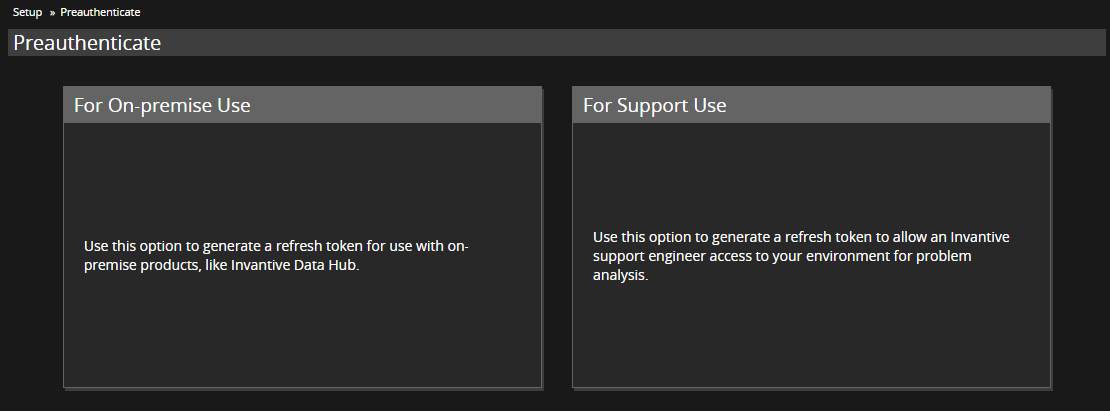This screenshot has width=1110, height=411.
Task: Click the » breadcrumb separator
Action: [x=51, y=12]
